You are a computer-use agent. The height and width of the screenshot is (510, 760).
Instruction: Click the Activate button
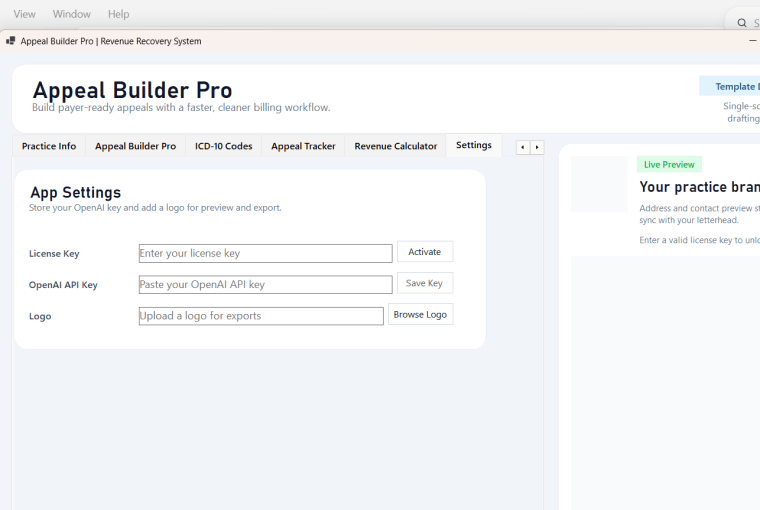(425, 252)
